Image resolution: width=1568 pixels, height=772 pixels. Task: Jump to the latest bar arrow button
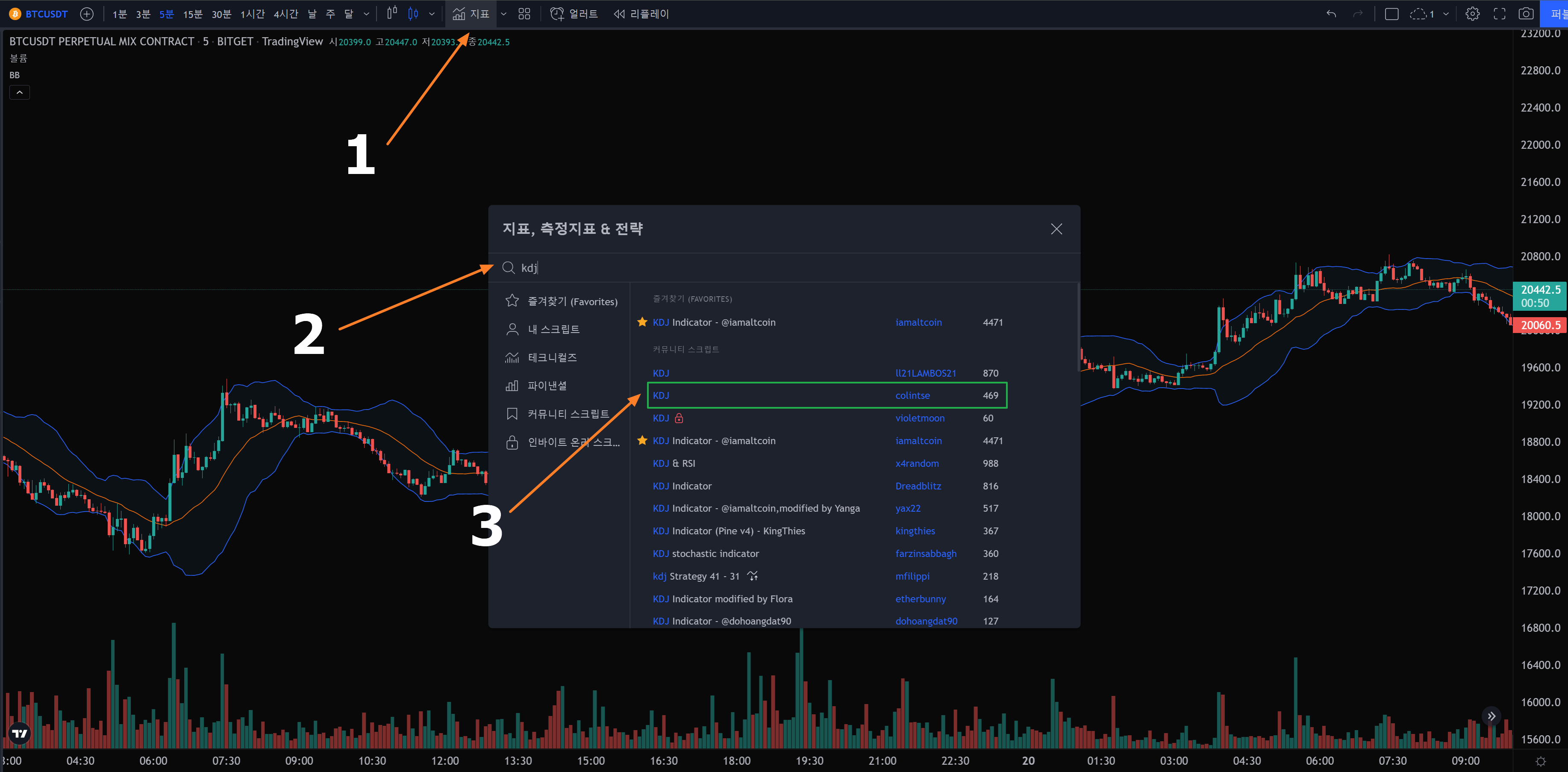[1492, 716]
